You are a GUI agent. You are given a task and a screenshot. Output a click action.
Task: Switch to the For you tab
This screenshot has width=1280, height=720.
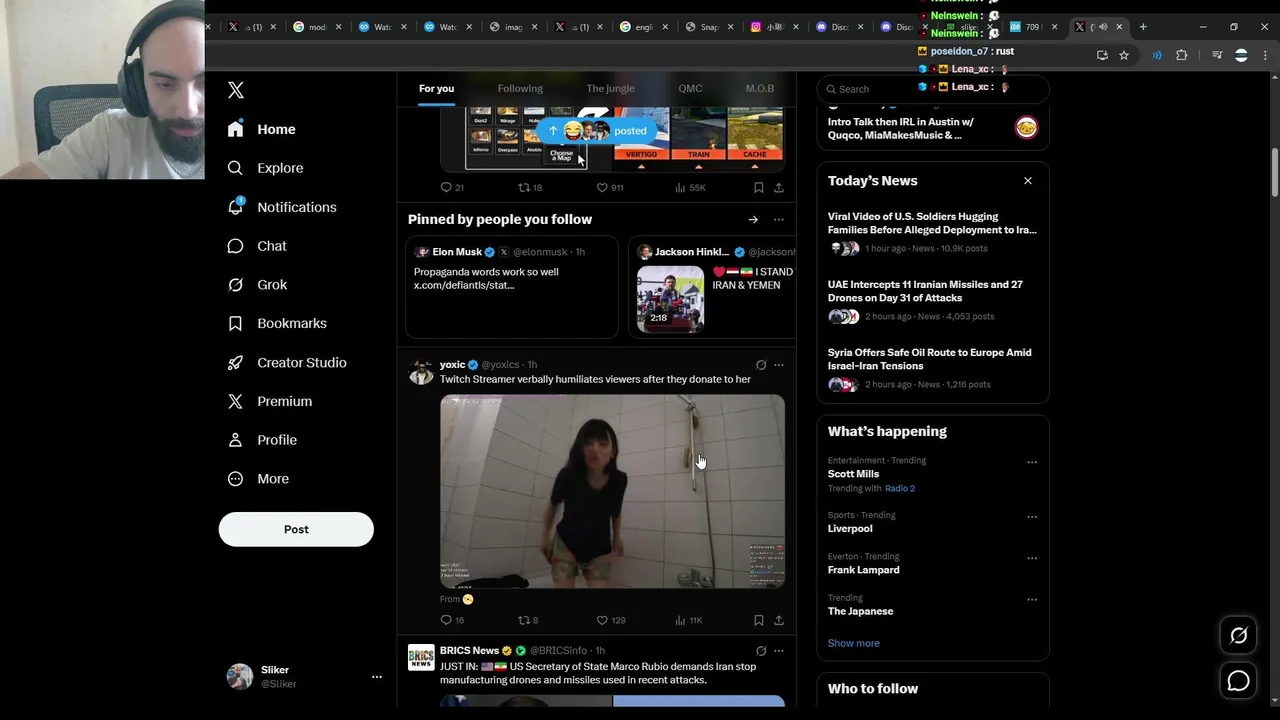[436, 88]
